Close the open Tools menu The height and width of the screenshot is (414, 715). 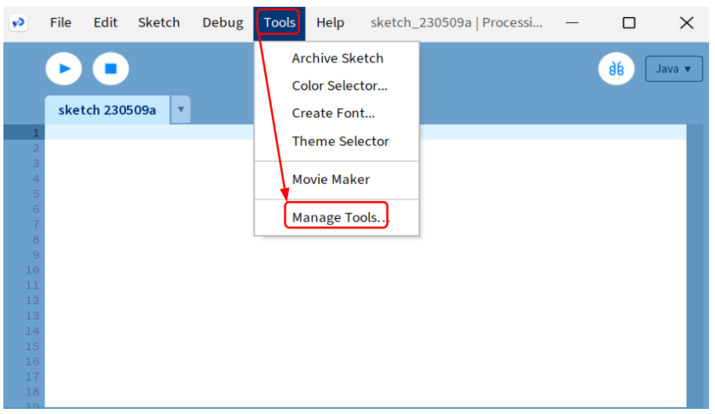[280, 22]
